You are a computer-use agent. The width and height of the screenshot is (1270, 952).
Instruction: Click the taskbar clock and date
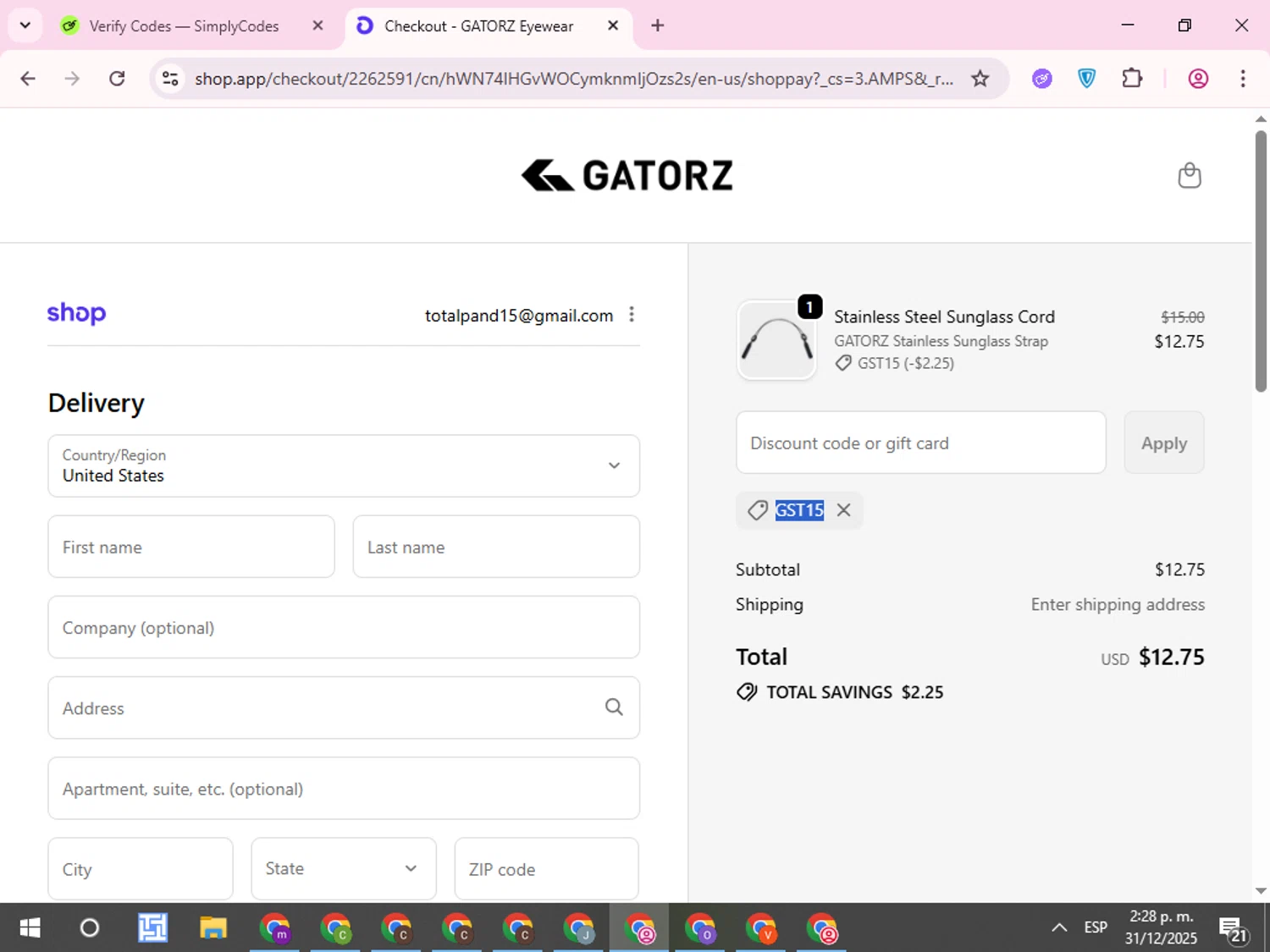click(x=1161, y=927)
